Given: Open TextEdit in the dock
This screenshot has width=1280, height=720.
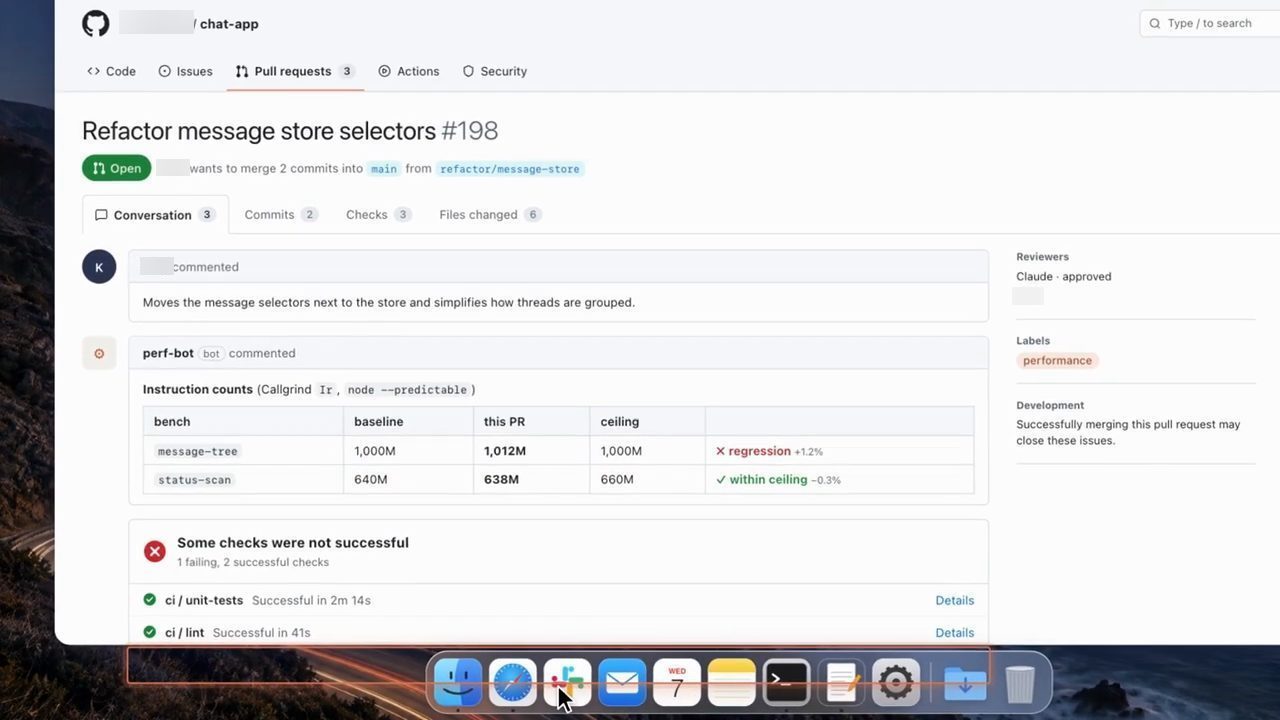Looking at the screenshot, I should 842,683.
